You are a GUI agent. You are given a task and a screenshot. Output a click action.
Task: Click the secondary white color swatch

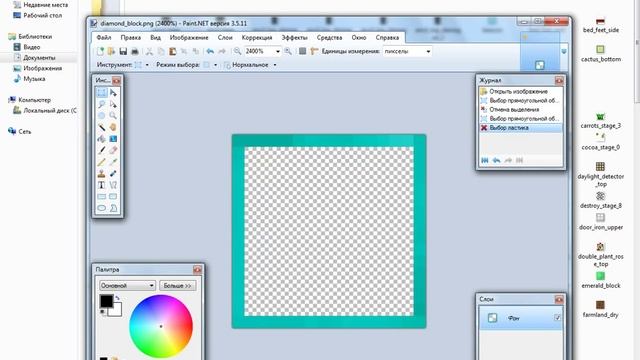point(117,311)
